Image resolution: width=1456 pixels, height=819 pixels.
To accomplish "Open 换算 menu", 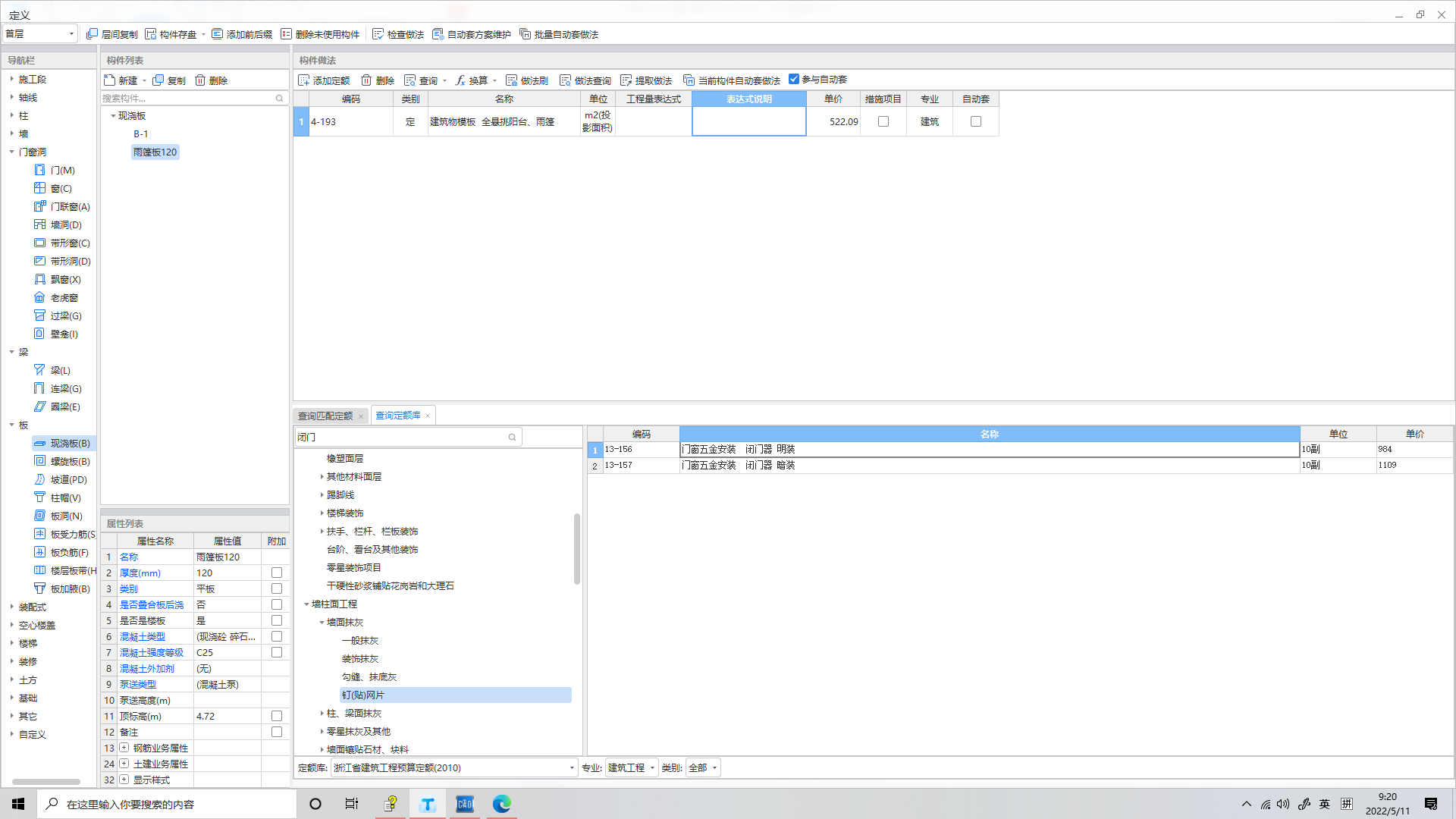I will point(476,80).
